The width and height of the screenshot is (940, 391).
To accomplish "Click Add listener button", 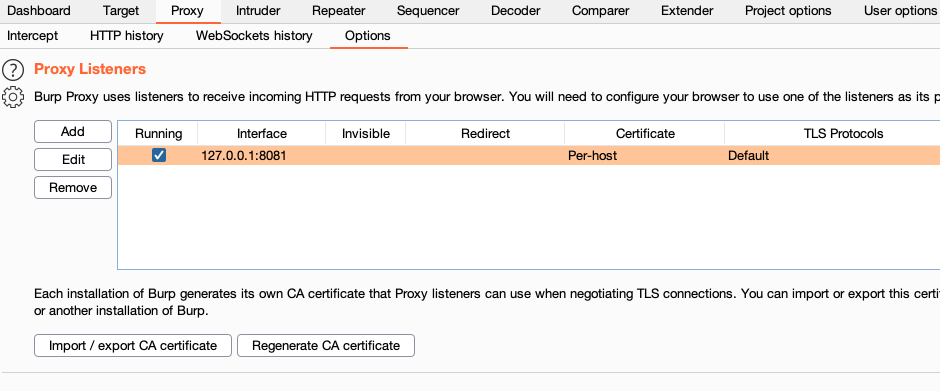I will 73,132.
